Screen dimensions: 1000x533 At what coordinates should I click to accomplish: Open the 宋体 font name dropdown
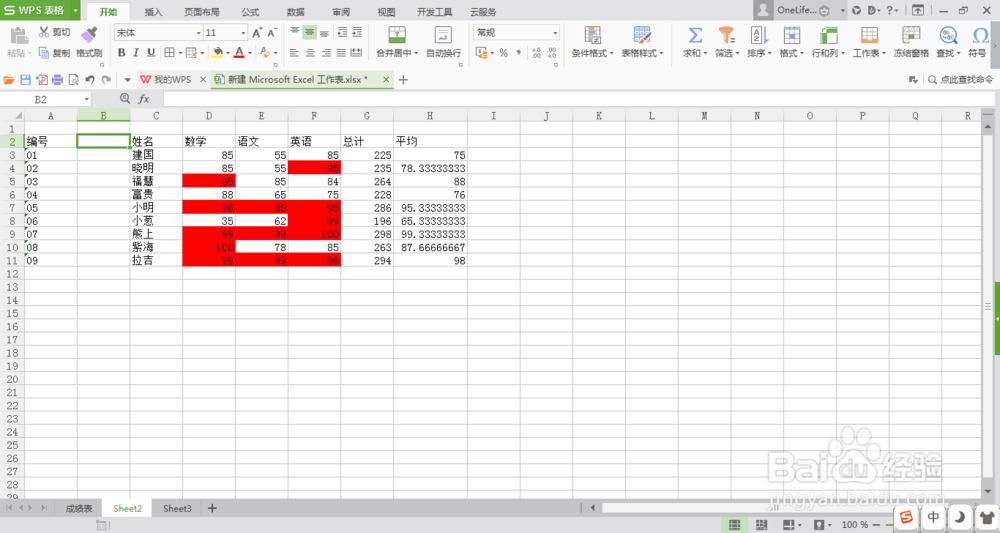[198, 33]
